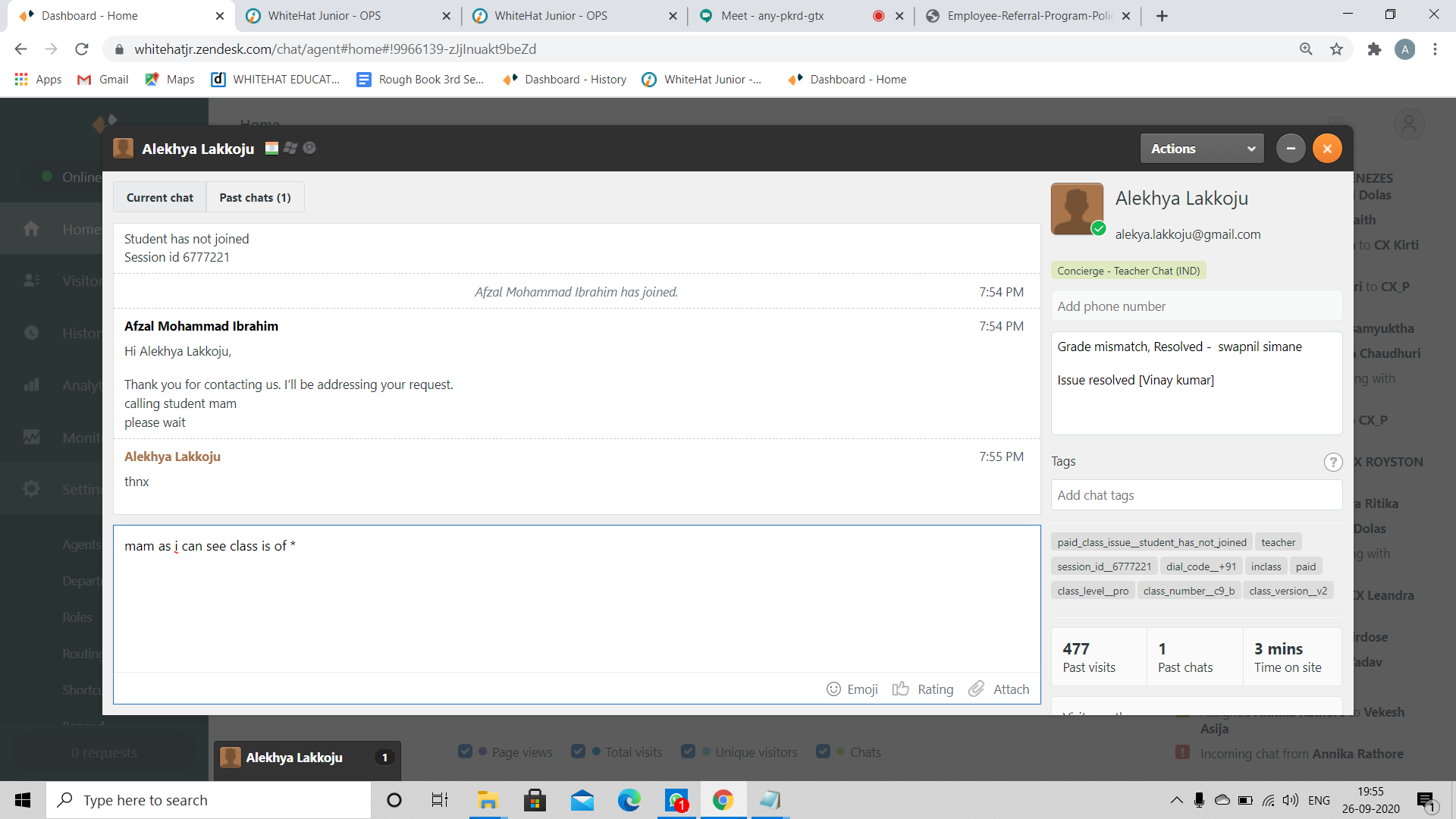Toggle the Total visits checkbox
Screen dimensions: 1456x819
pos(579,752)
